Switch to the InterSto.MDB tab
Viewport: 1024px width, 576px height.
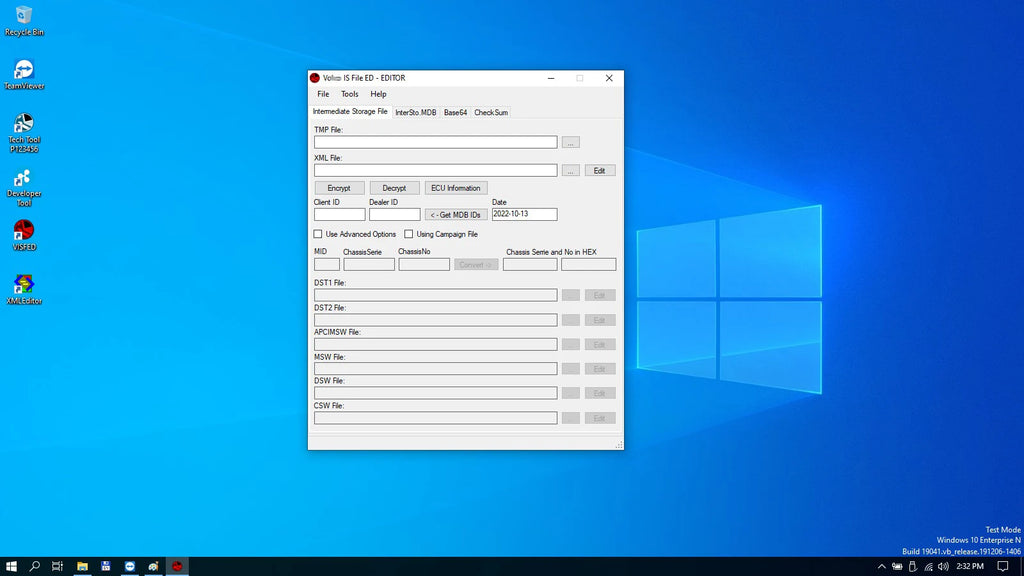415,112
